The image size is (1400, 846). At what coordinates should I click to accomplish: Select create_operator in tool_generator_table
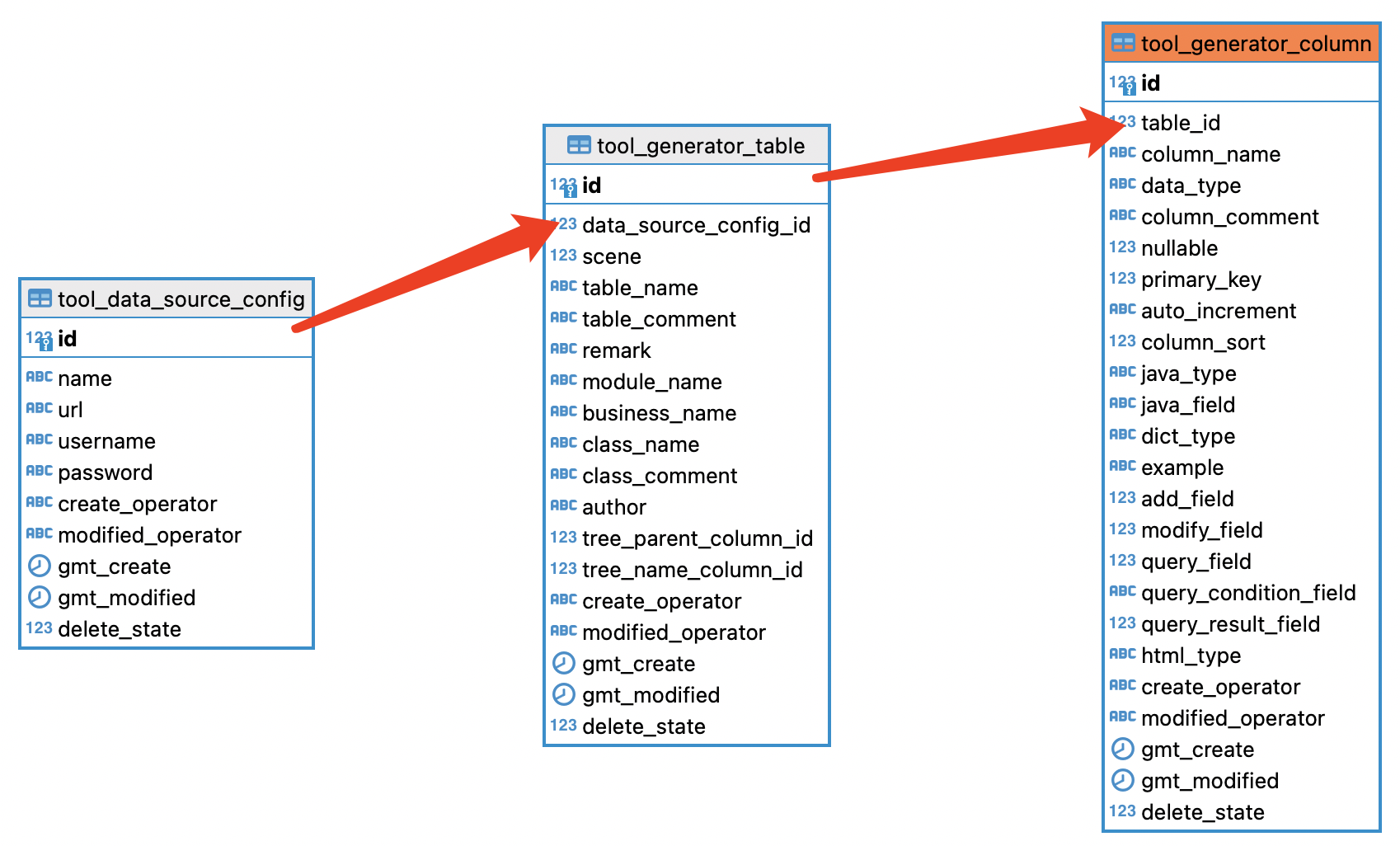pyautogui.click(x=662, y=601)
